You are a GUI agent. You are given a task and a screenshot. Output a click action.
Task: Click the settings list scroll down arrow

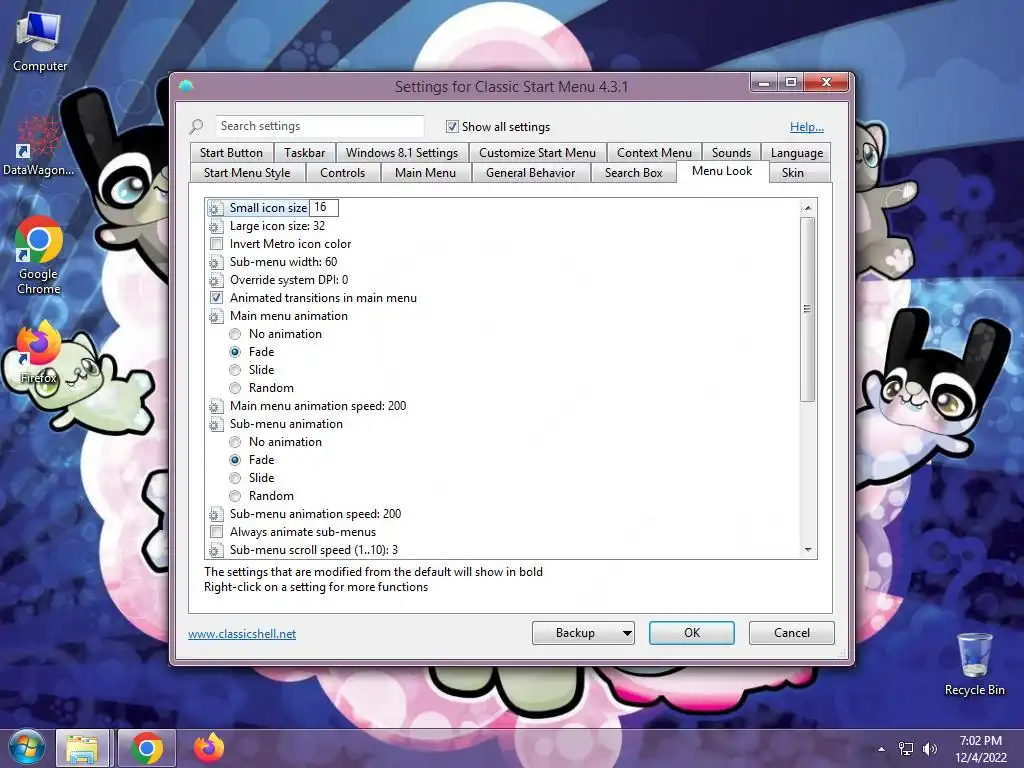[x=808, y=550]
